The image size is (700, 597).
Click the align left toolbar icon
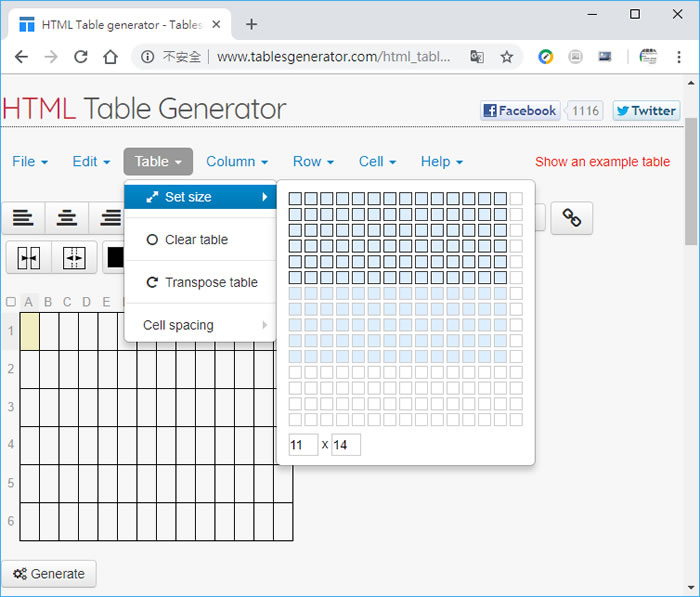click(x=23, y=218)
